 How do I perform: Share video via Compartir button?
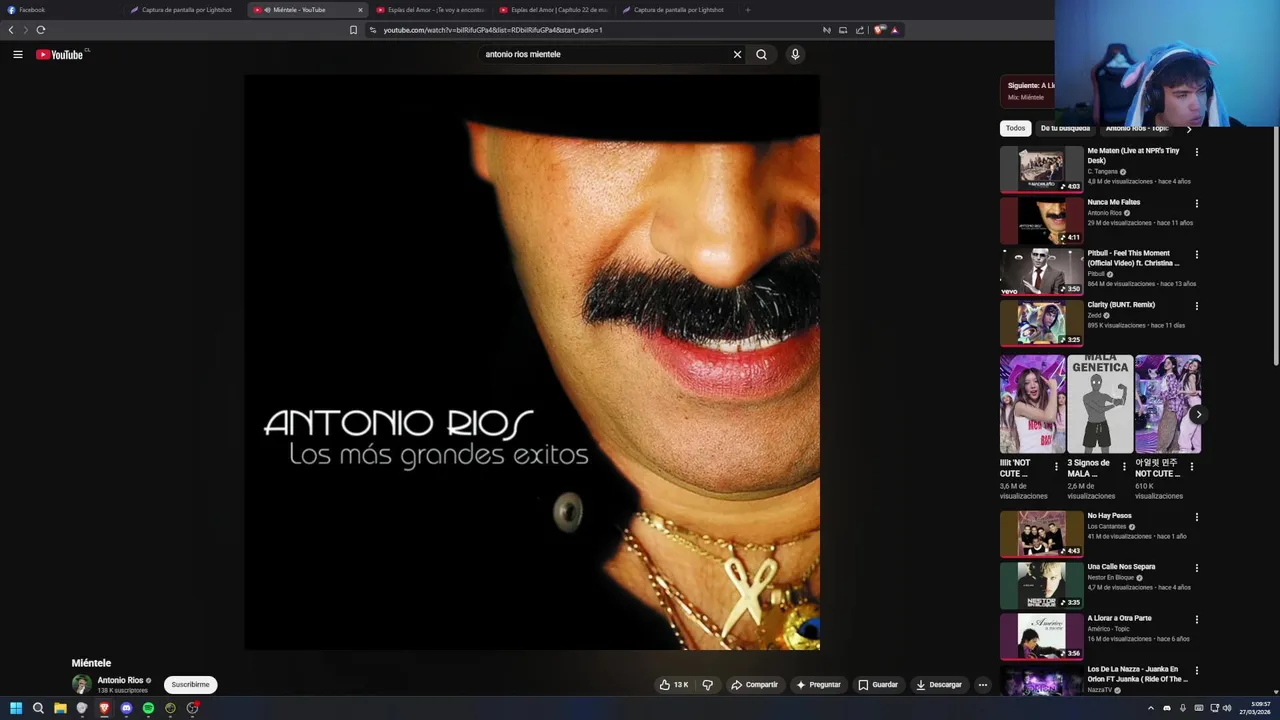(754, 685)
